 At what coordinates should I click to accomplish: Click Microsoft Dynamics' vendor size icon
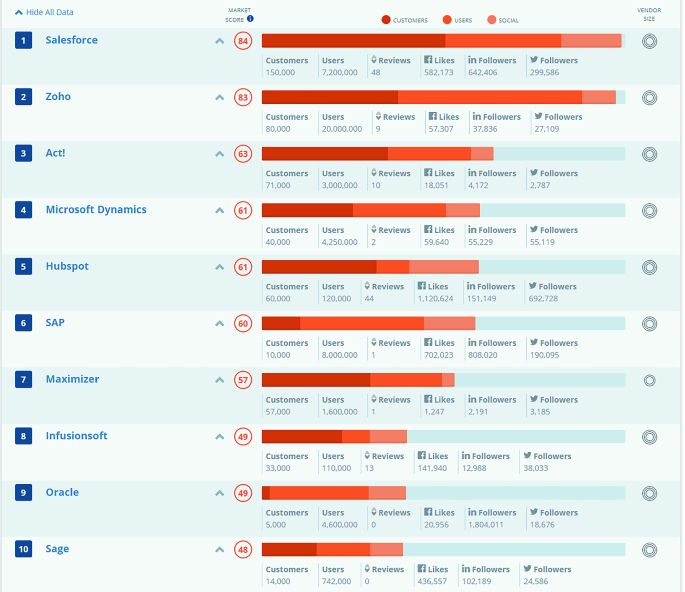pos(650,211)
